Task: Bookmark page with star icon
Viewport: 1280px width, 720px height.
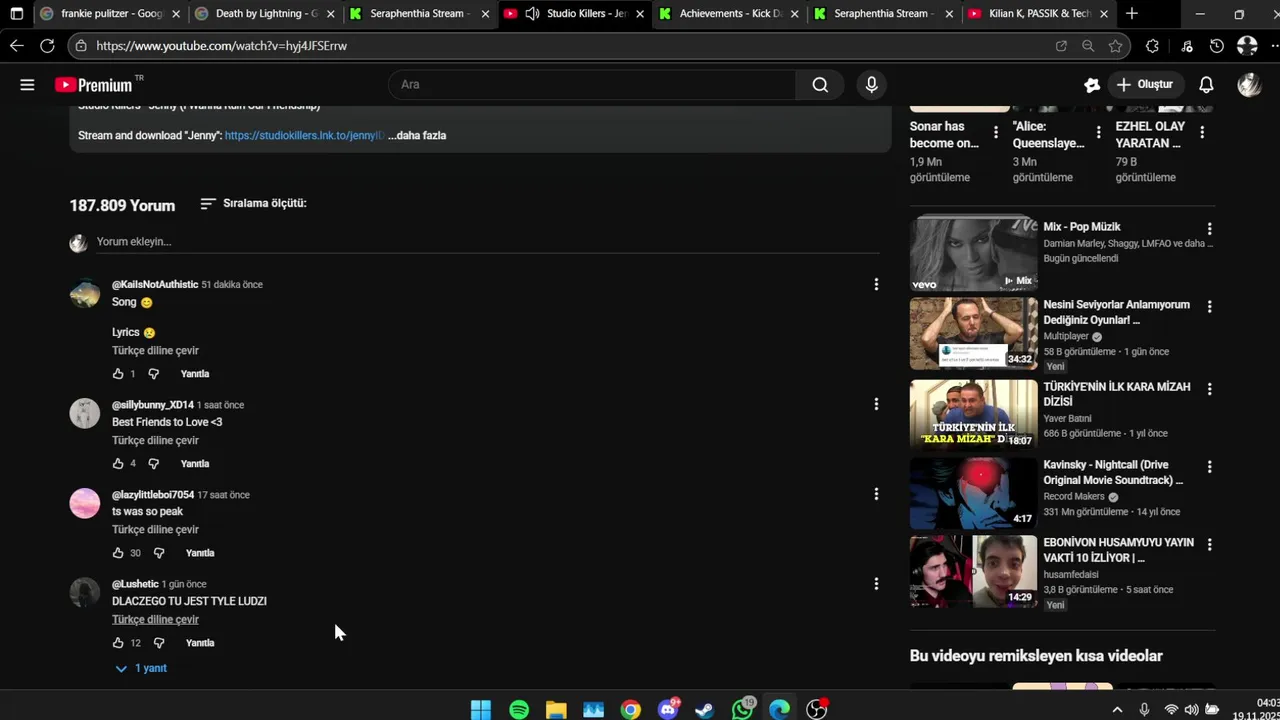Action: coord(1115,46)
